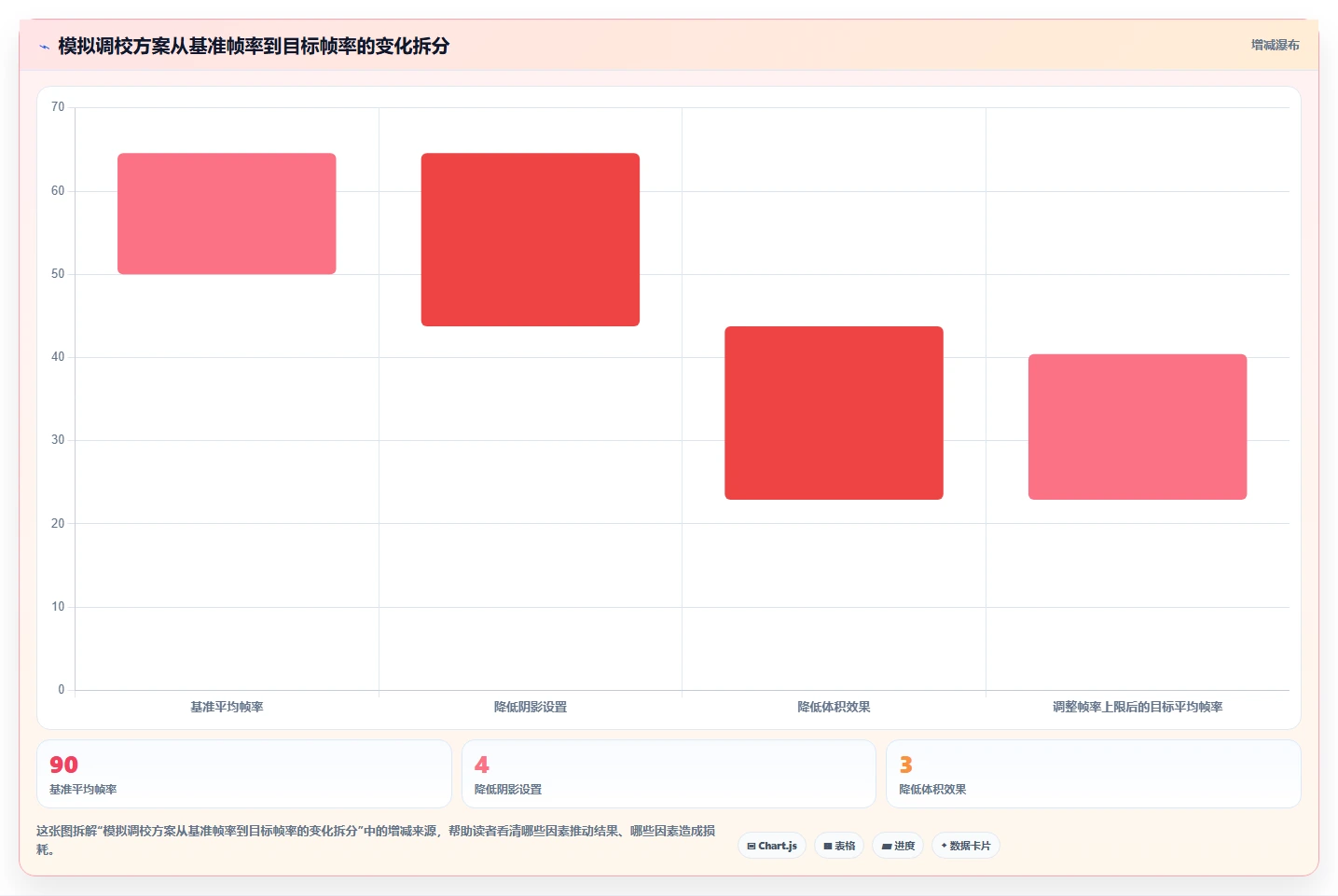
Task: Click the x-axis label 降低体积效果
Action: (834, 707)
